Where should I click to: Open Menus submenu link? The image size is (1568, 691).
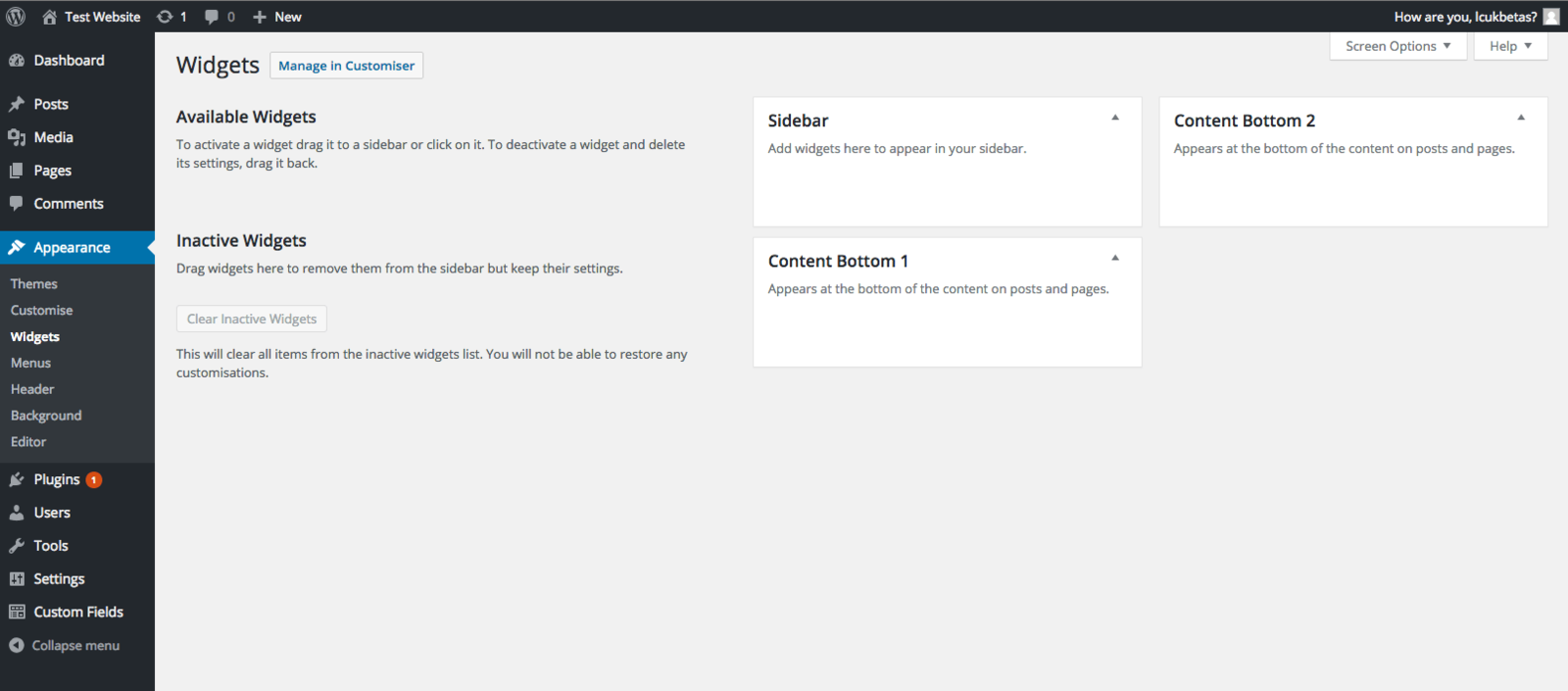pos(30,364)
